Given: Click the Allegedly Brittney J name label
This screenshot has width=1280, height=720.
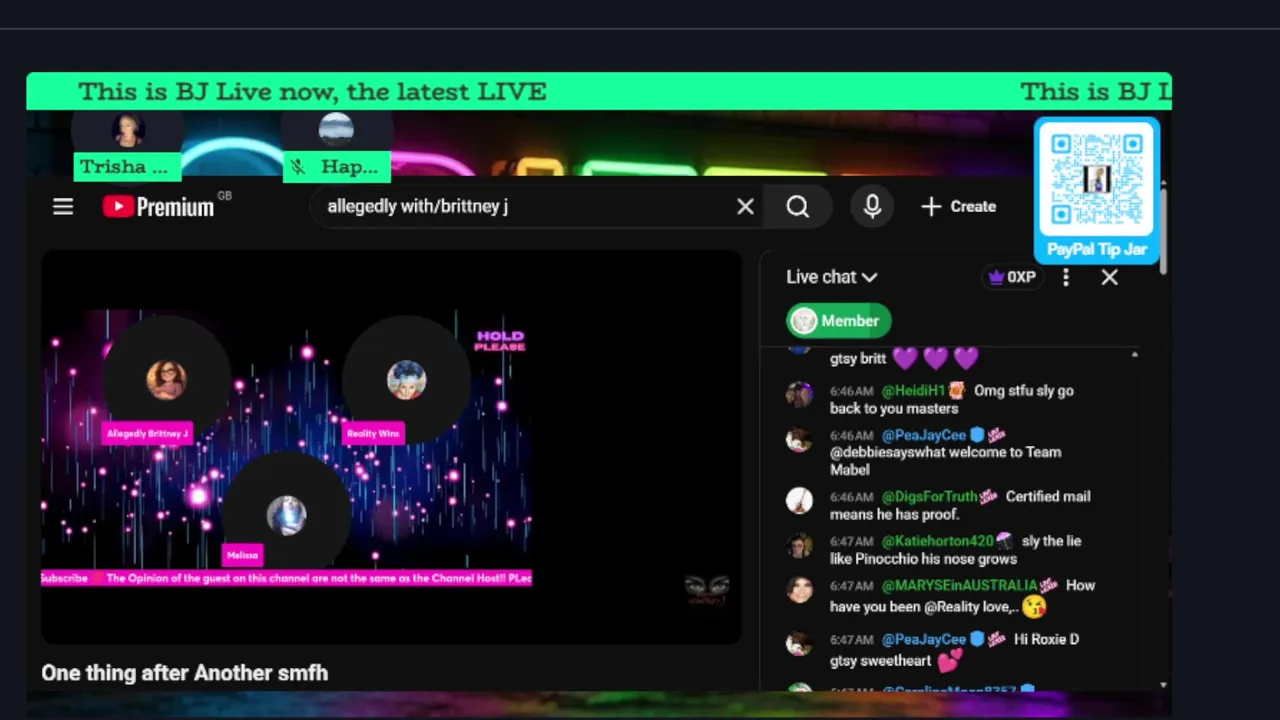Looking at the screenshot, I should [x=147, y=434].
